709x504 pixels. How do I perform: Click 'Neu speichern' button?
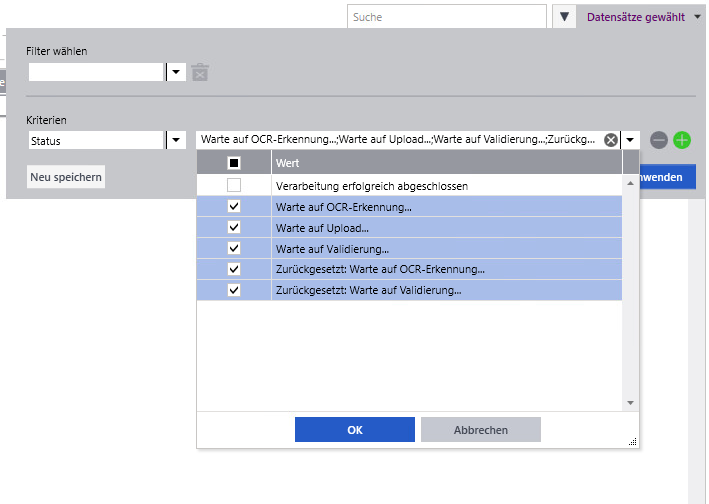pyautogui.click(x=65, y=177)
